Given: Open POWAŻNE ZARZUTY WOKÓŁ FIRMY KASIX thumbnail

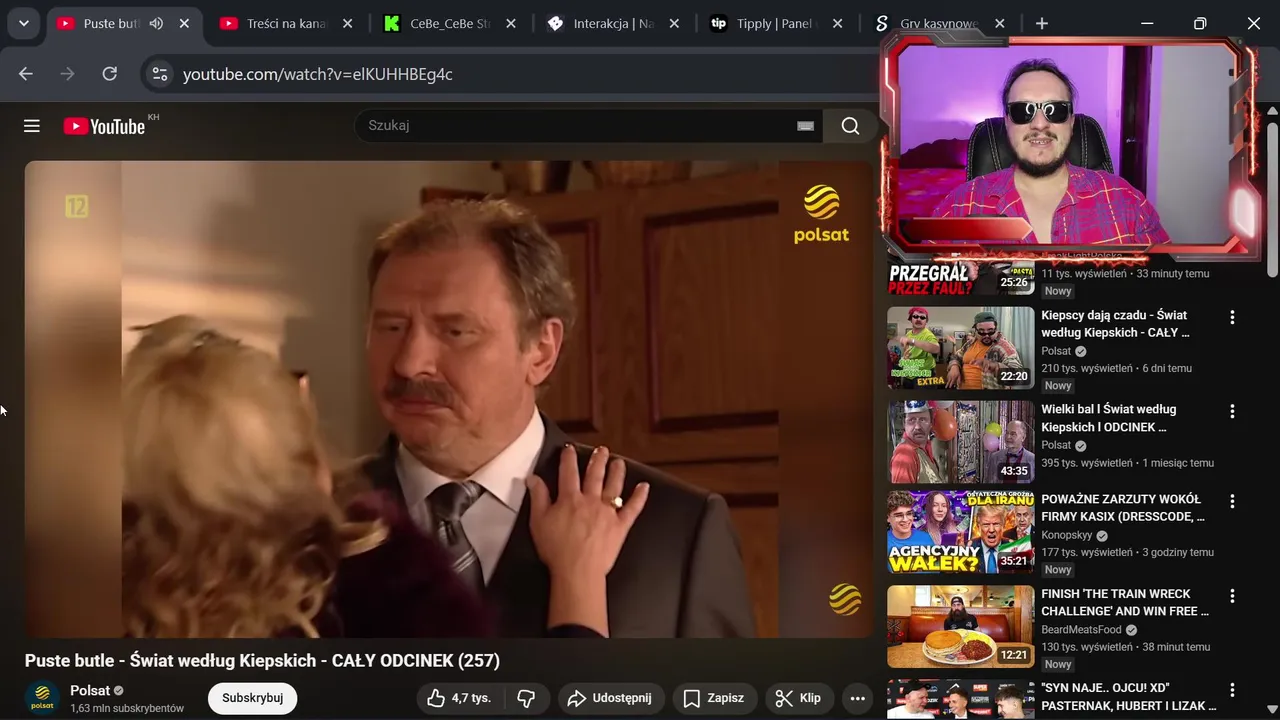Looking at the screenshot, I should [x=960, y=532].
